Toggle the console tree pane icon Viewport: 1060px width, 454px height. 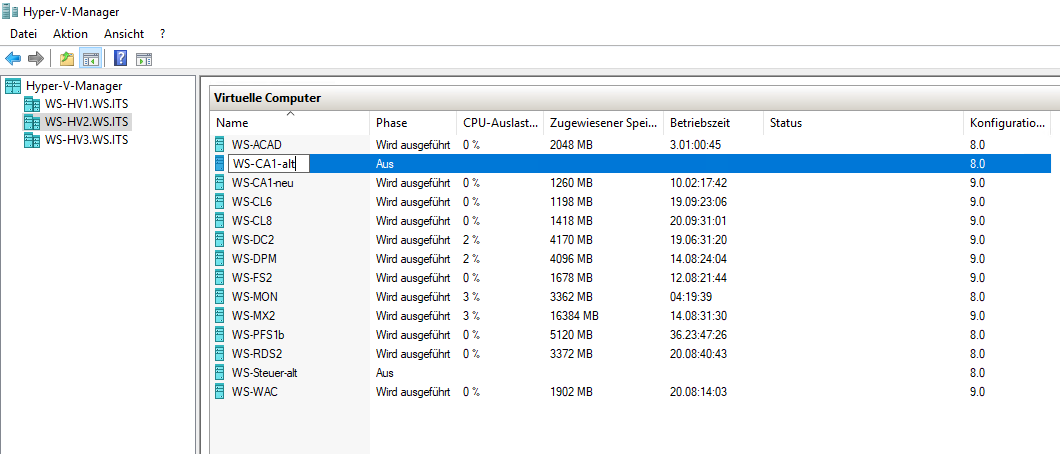tap(91, 59)
